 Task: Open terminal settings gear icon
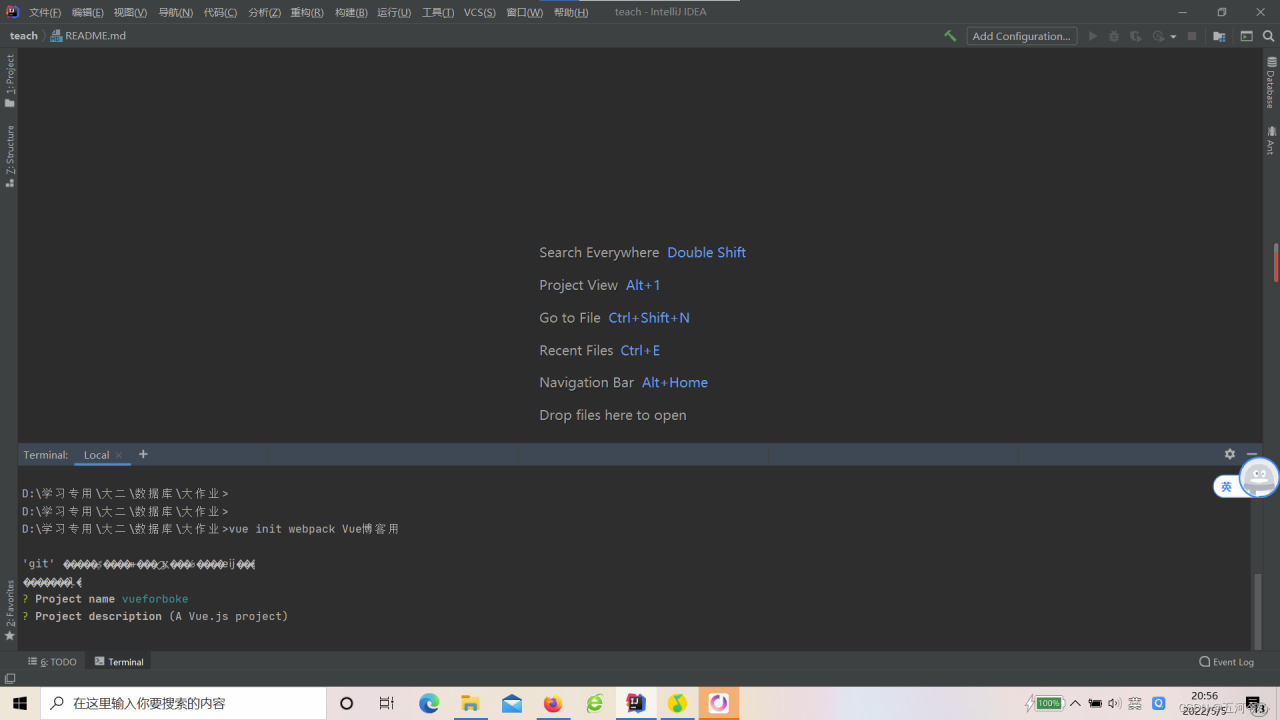[1230, 454]
